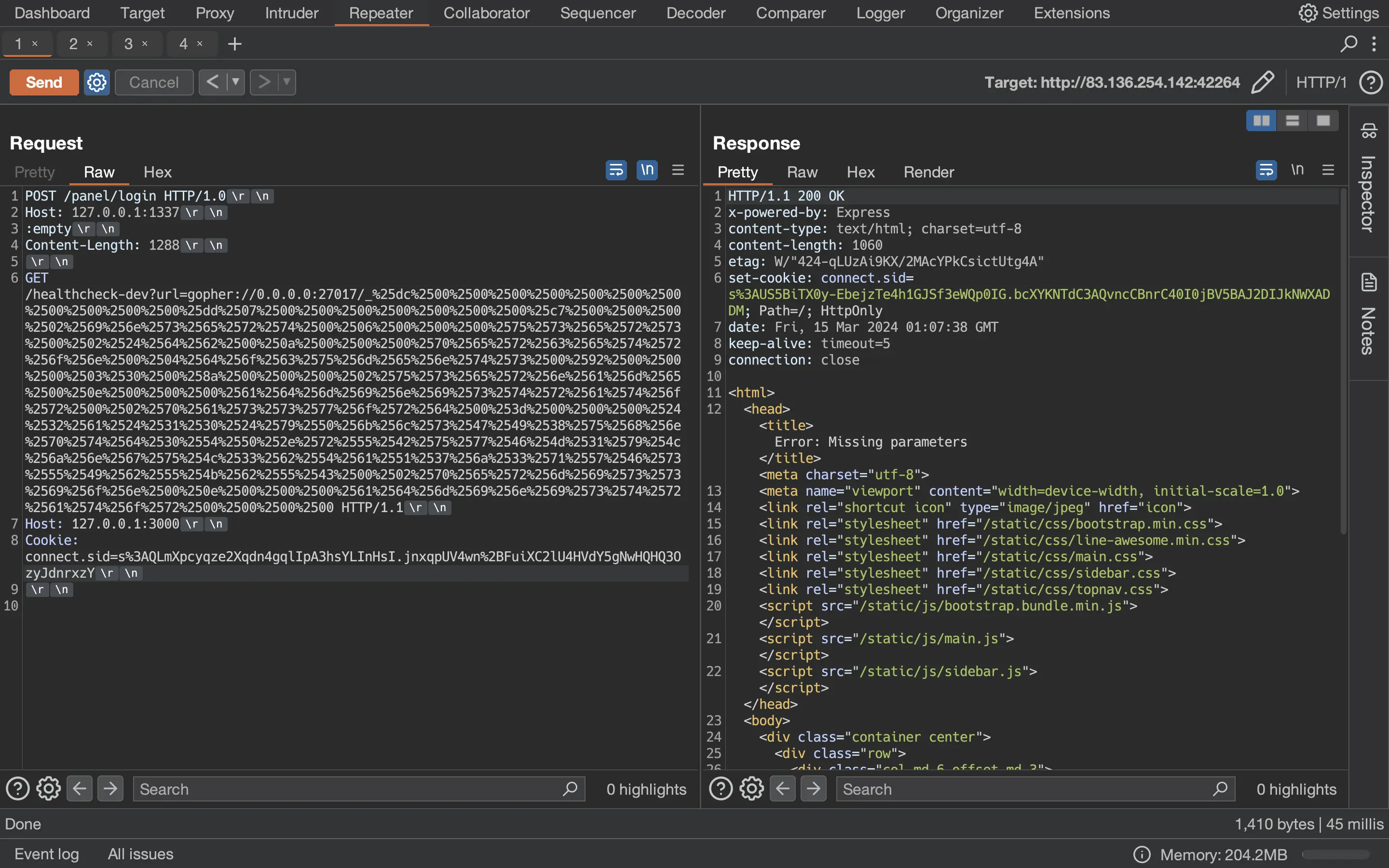Open the Settings gear at top right
Screen dimensions: 1389x868
[1308, 13]
